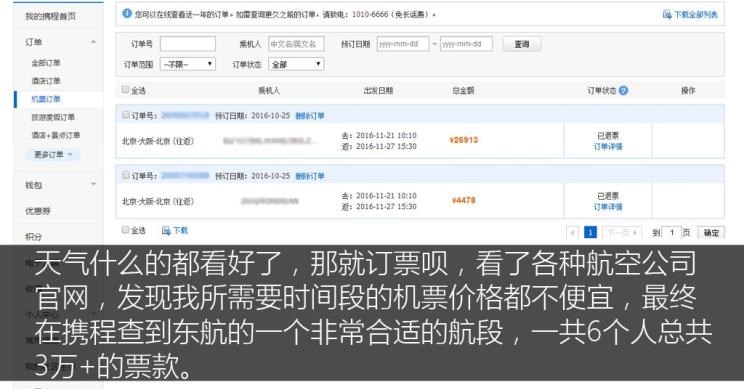Go to previous page arrow in pagination
744x389 pixels.
(x=573, y=232)
